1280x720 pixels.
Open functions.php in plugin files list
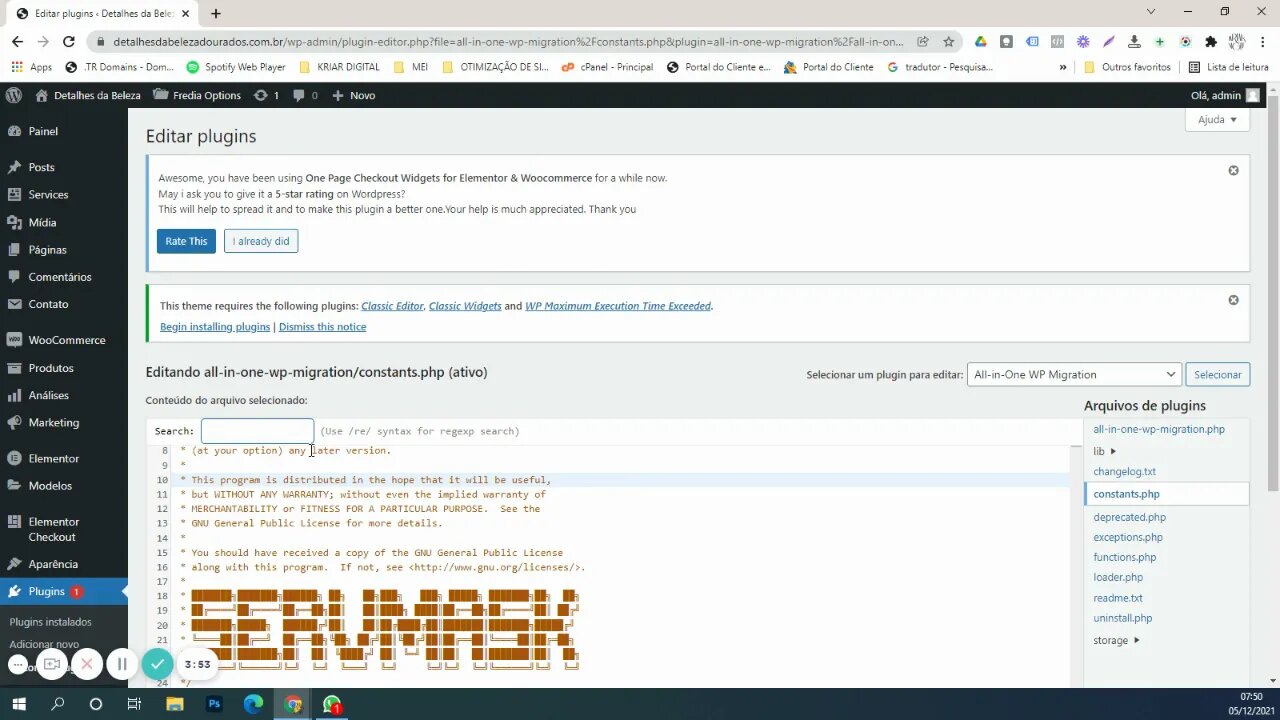pos(1124,557)
